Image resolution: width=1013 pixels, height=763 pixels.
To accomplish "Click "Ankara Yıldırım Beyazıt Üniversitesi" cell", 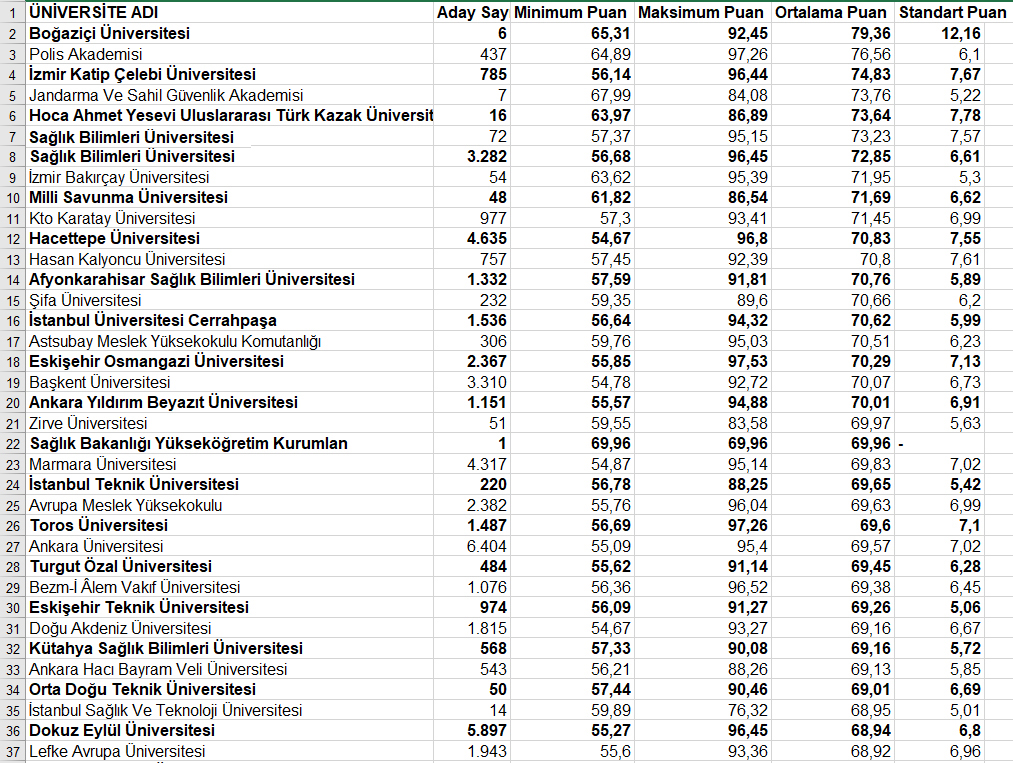I will coord(230,402).
